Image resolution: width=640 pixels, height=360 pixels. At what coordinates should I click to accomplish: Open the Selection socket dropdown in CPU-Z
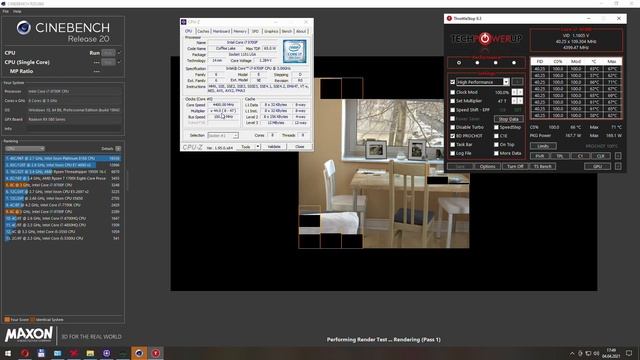[223, 135]
